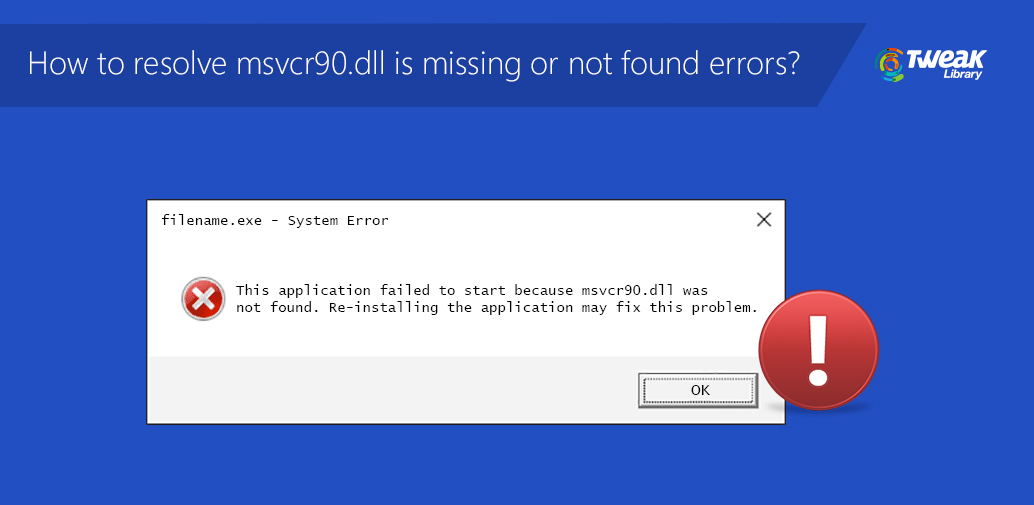Close the System Error dialog with X

tap(764, 220)
